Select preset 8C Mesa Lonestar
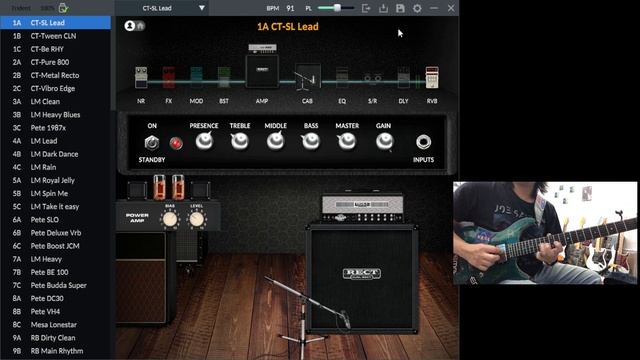The width and height of the screenshot is (640, 360). (56, 324)
